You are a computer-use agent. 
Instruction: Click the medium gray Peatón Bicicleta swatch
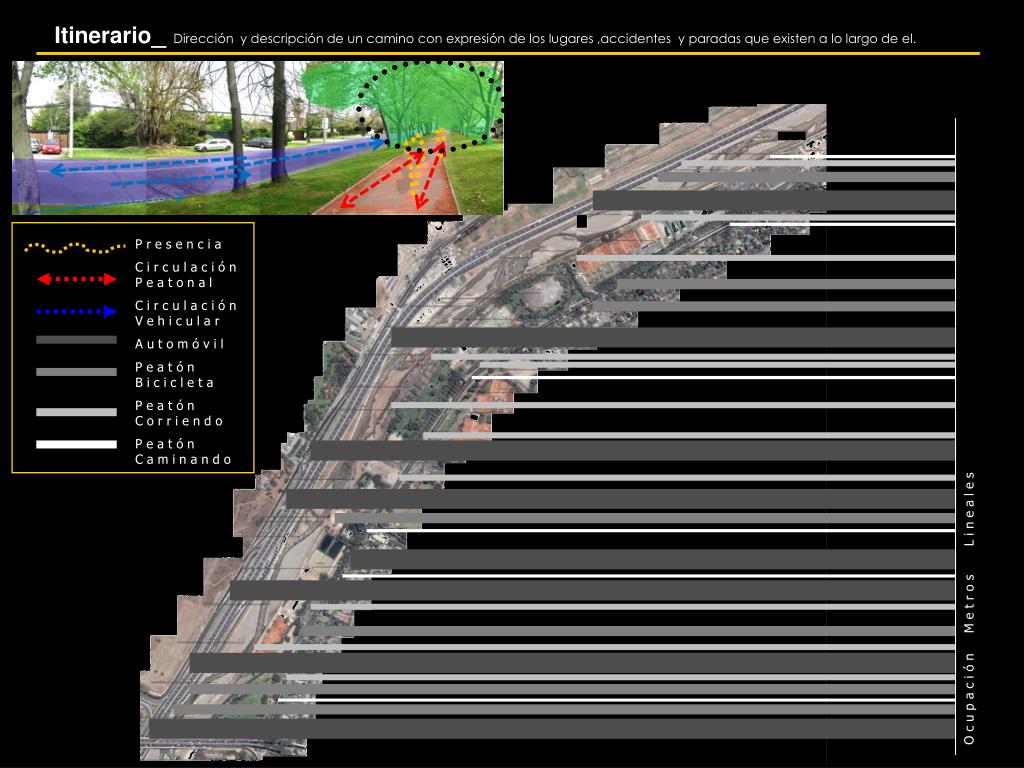coord(76,372)
